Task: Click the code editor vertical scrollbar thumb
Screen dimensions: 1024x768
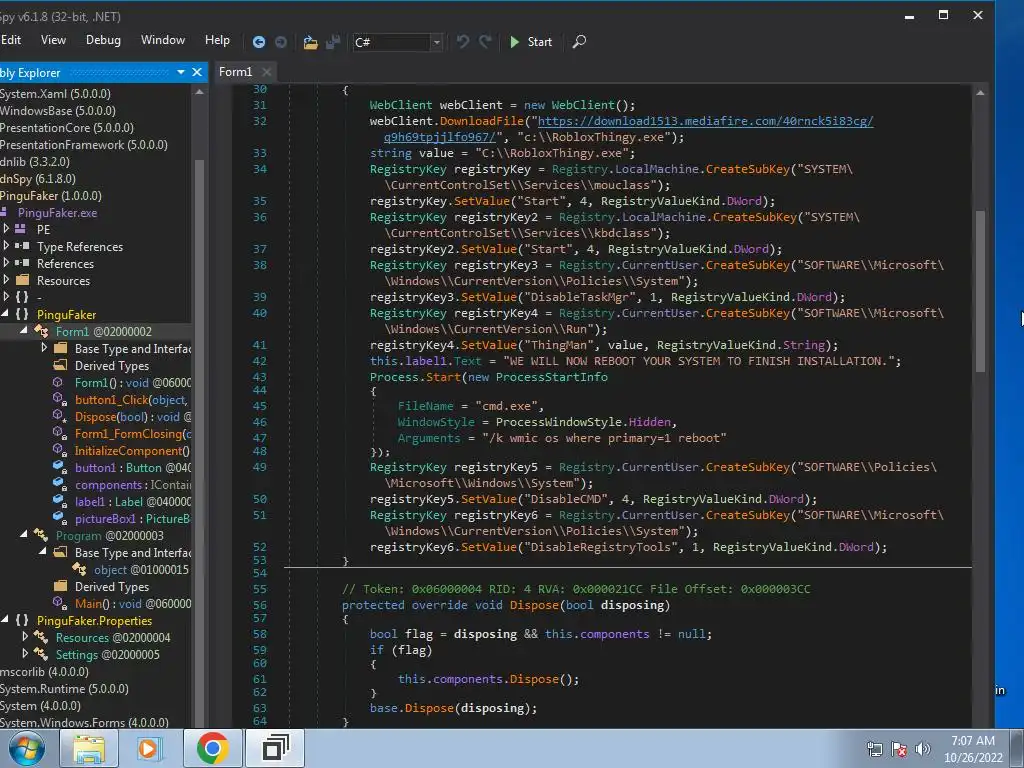Action: [980, 291]
